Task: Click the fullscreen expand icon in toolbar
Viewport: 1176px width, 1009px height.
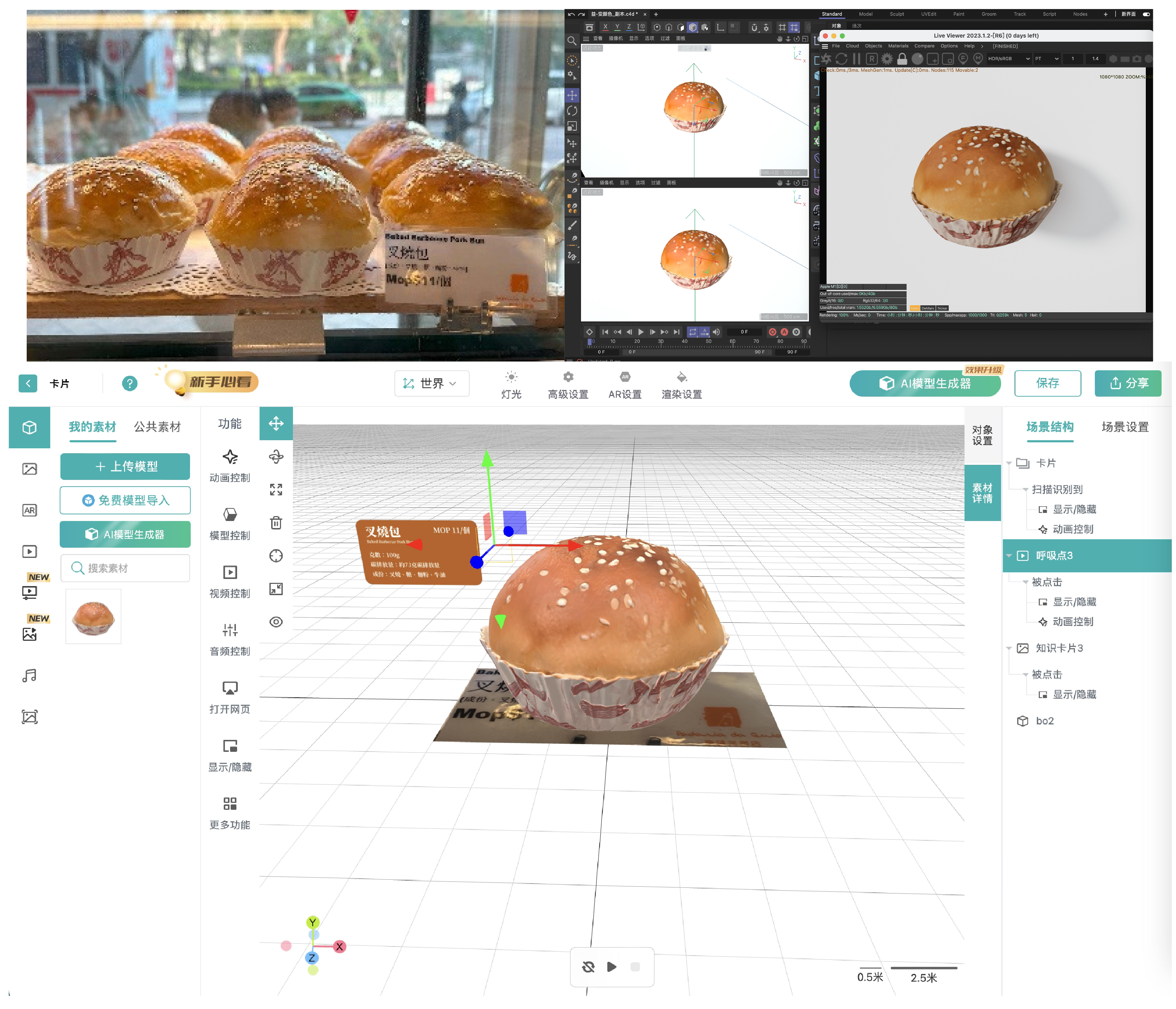Action: [x=276, y=489]
